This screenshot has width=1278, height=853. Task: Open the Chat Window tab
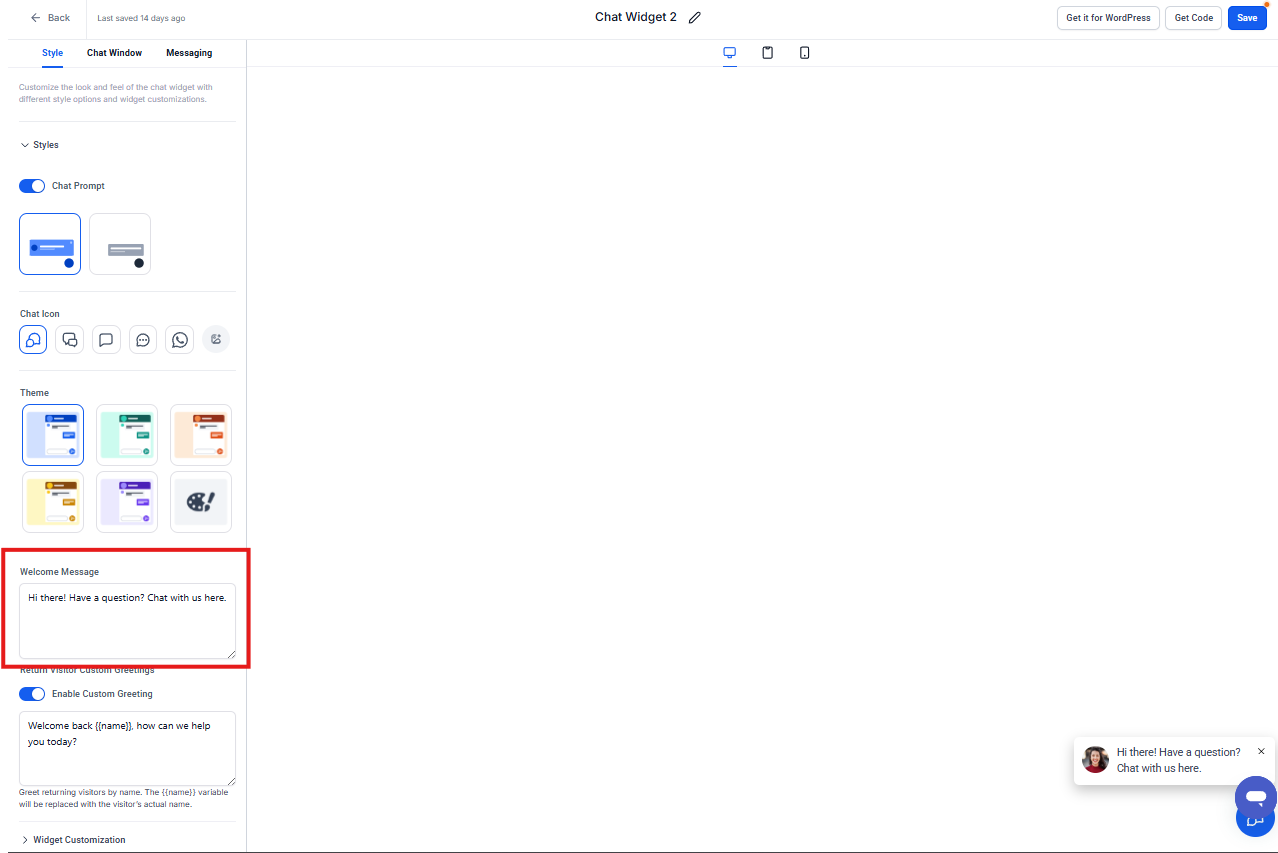coord(114,53)
